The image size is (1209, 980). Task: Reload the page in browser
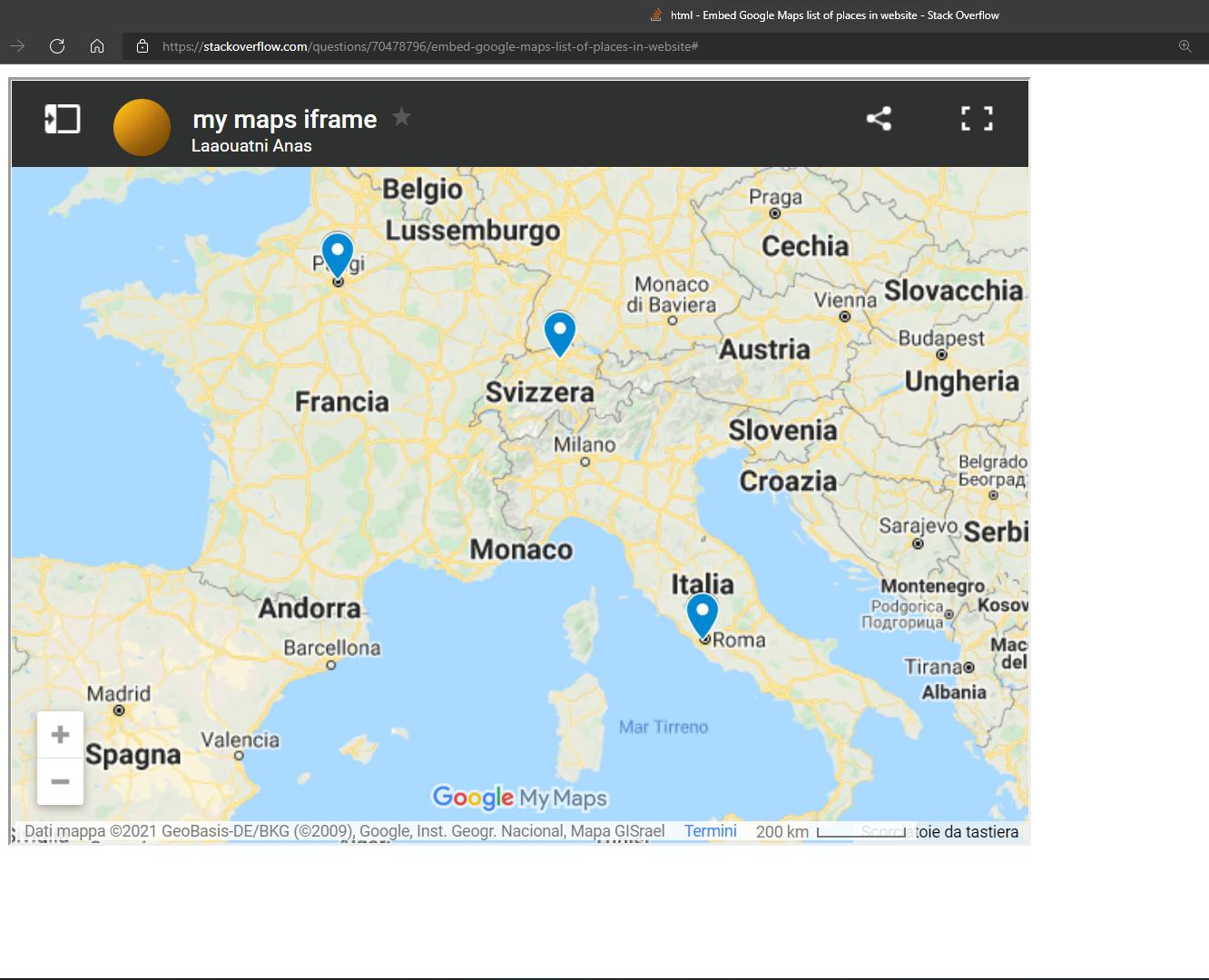pos(57,46)
